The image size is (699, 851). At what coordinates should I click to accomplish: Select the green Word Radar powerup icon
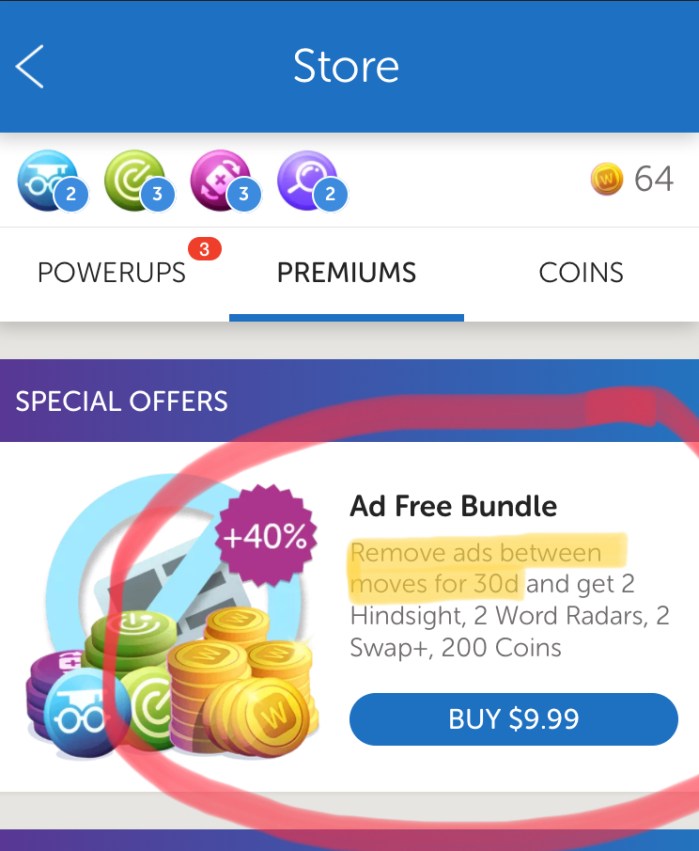click(x=136, y=180)
